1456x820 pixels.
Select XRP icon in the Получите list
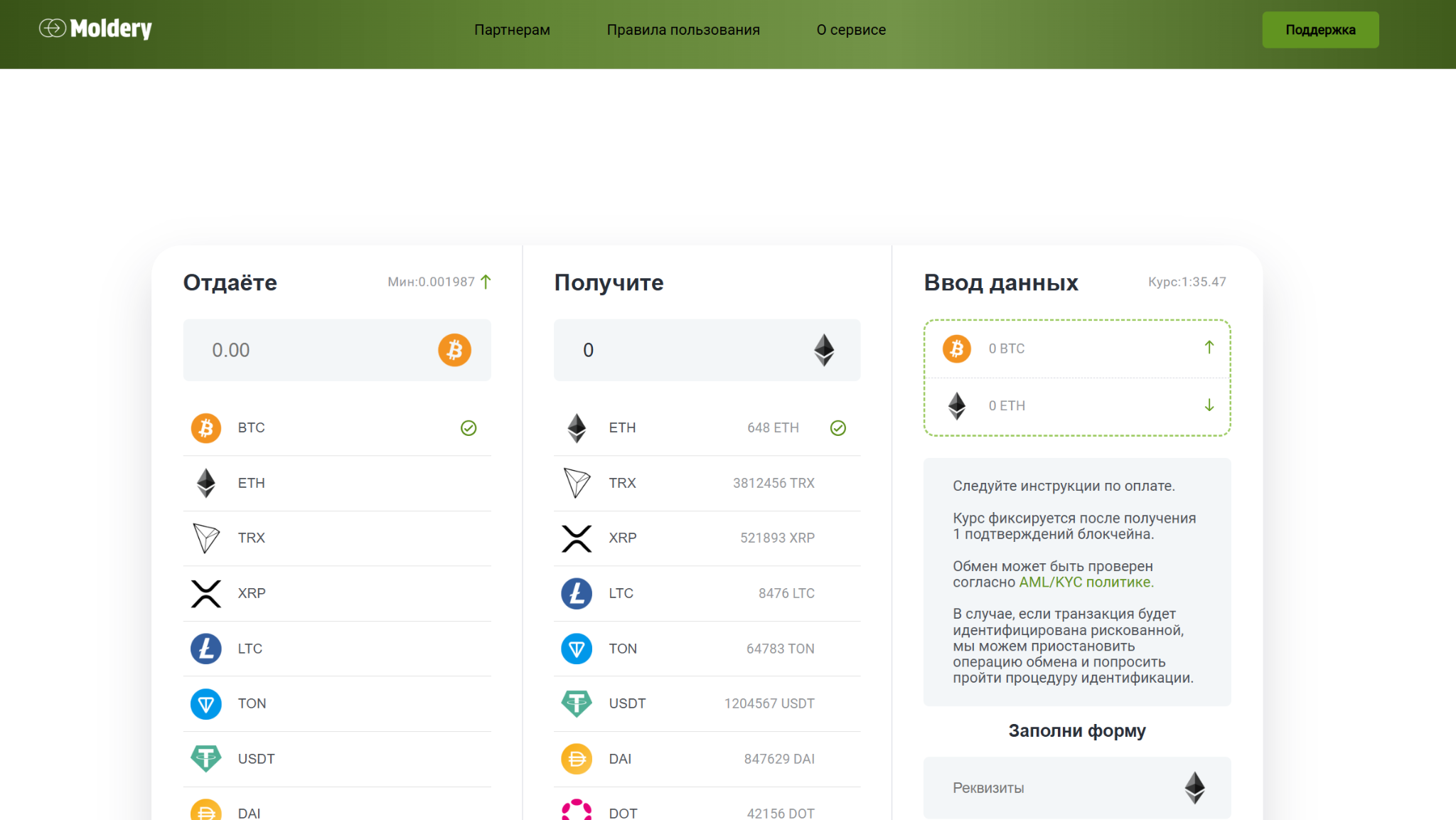coord(577,538)
